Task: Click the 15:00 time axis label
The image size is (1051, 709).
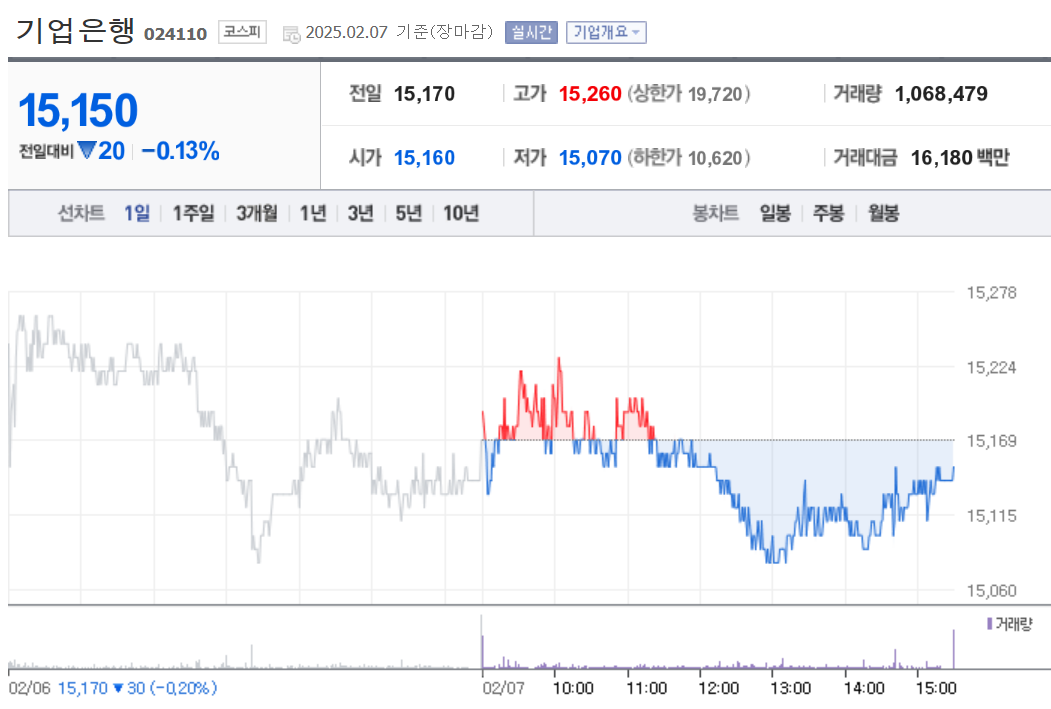Action: click(x=936, y=688)
